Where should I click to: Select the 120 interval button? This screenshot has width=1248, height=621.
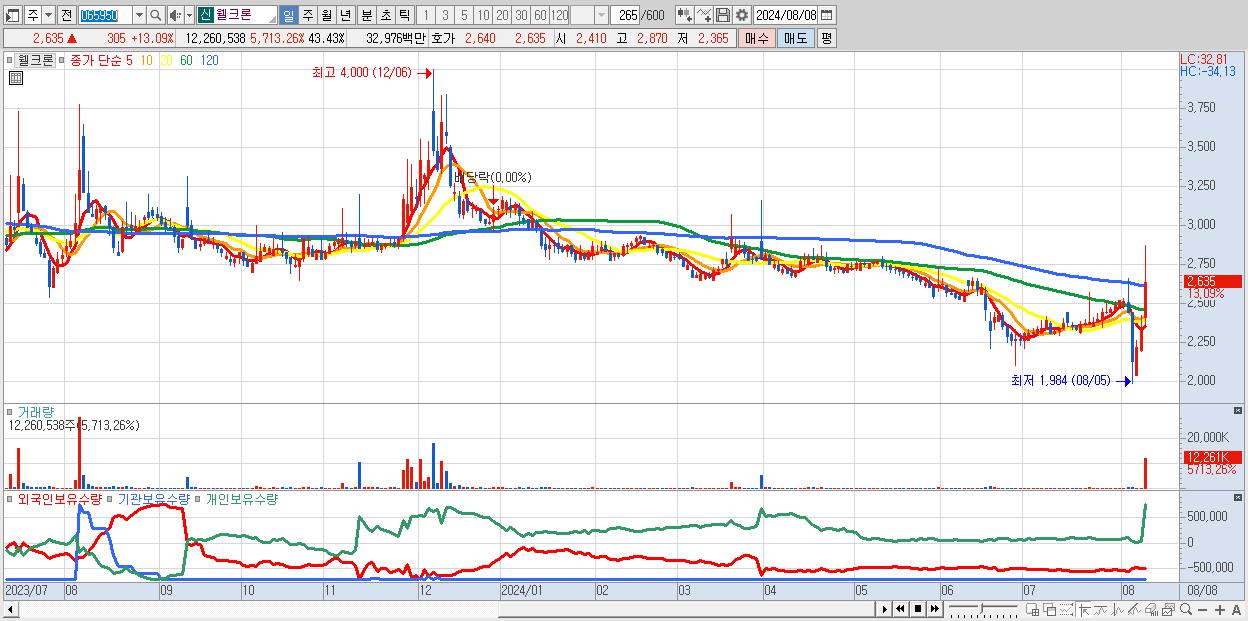559,15
